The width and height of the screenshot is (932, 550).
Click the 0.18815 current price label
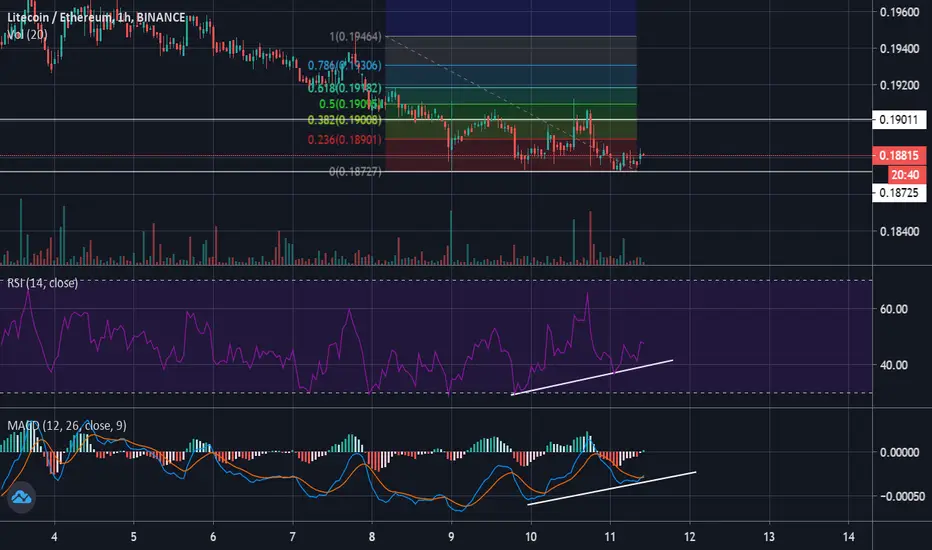tap(899, 156)
